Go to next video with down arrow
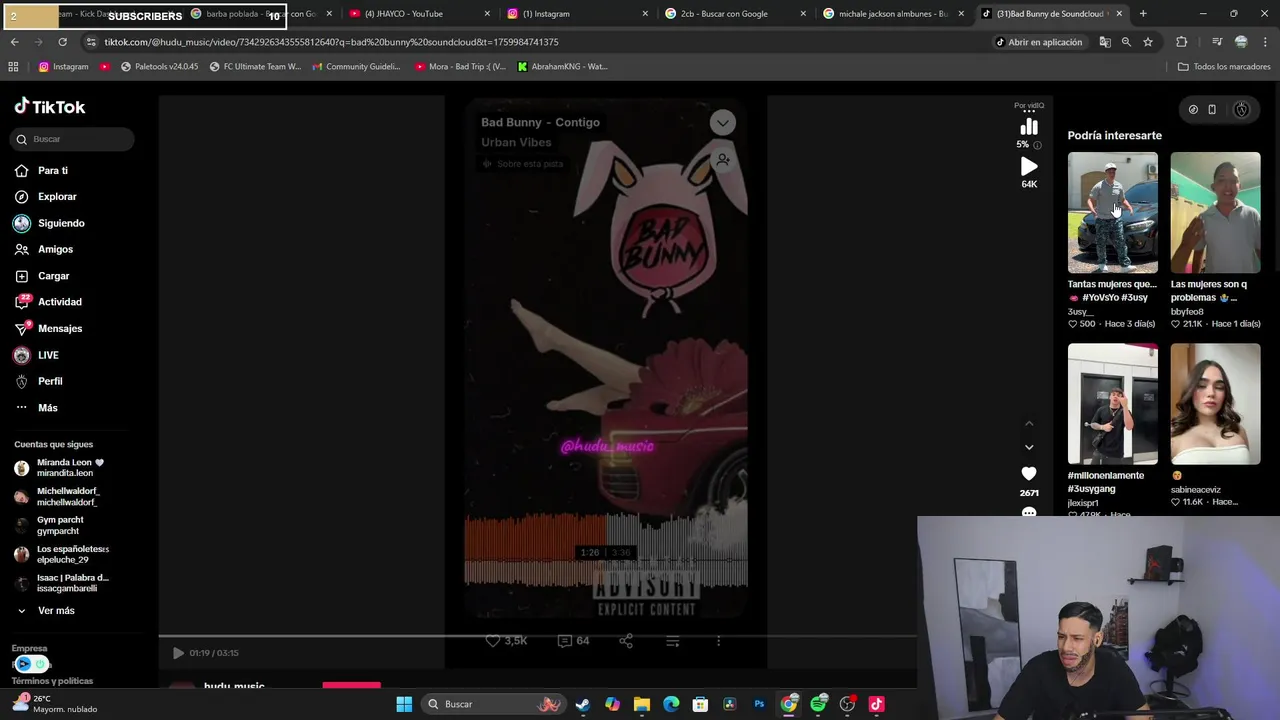This screenshot has width=1280, height=720. click(1029, 447)
